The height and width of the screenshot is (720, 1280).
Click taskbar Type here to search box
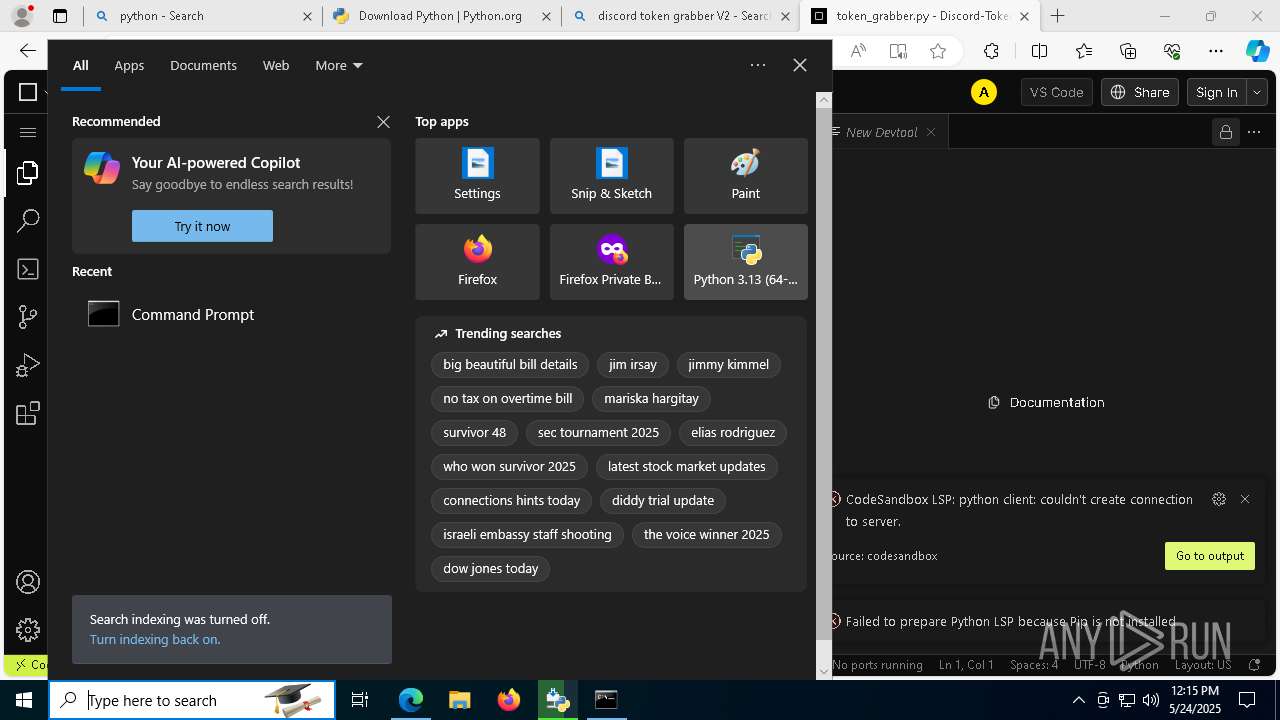tap(192, 700)
